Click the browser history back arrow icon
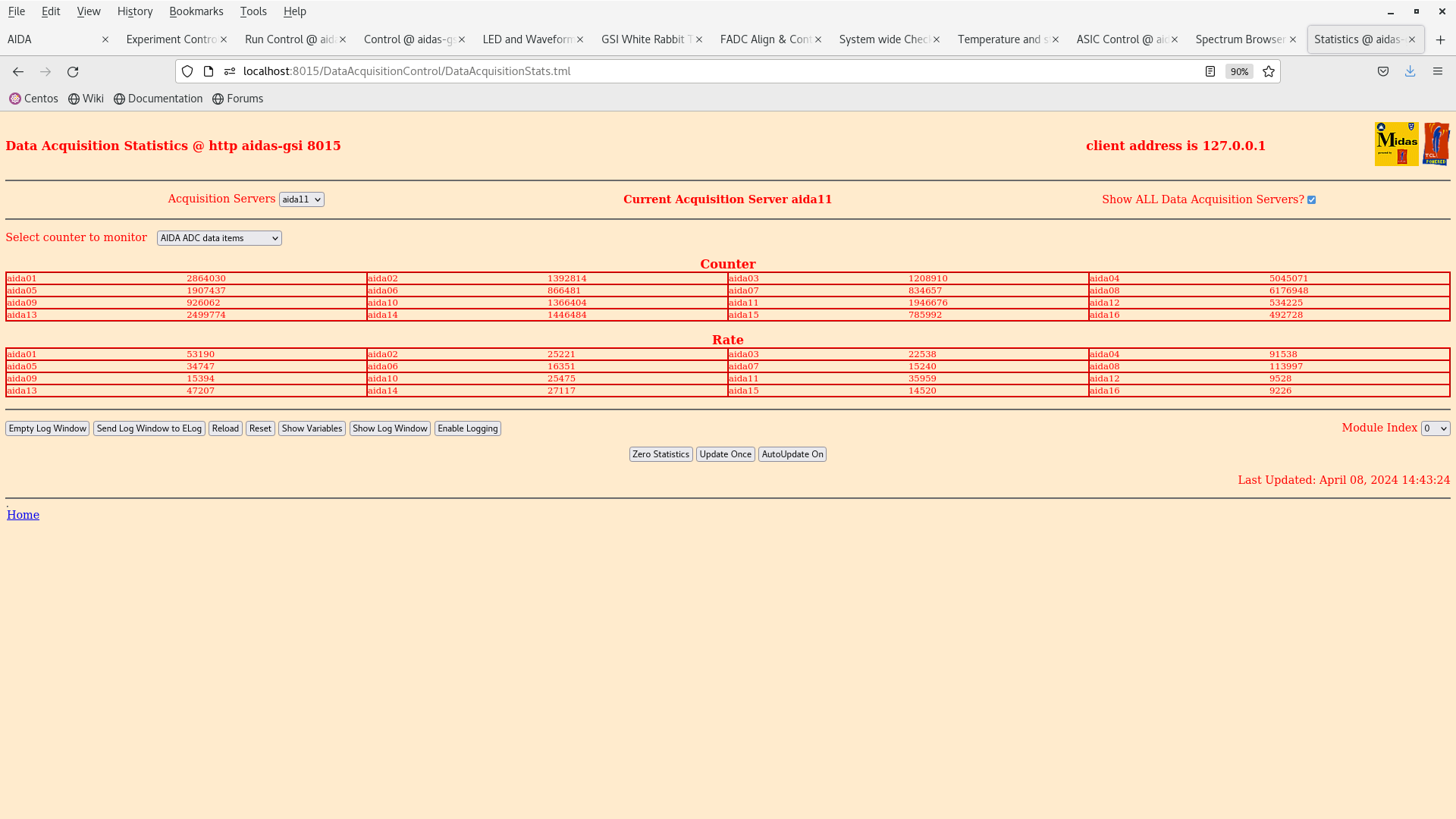The height and width of the screenshot is (819, 1456). [x=18, y=71]
